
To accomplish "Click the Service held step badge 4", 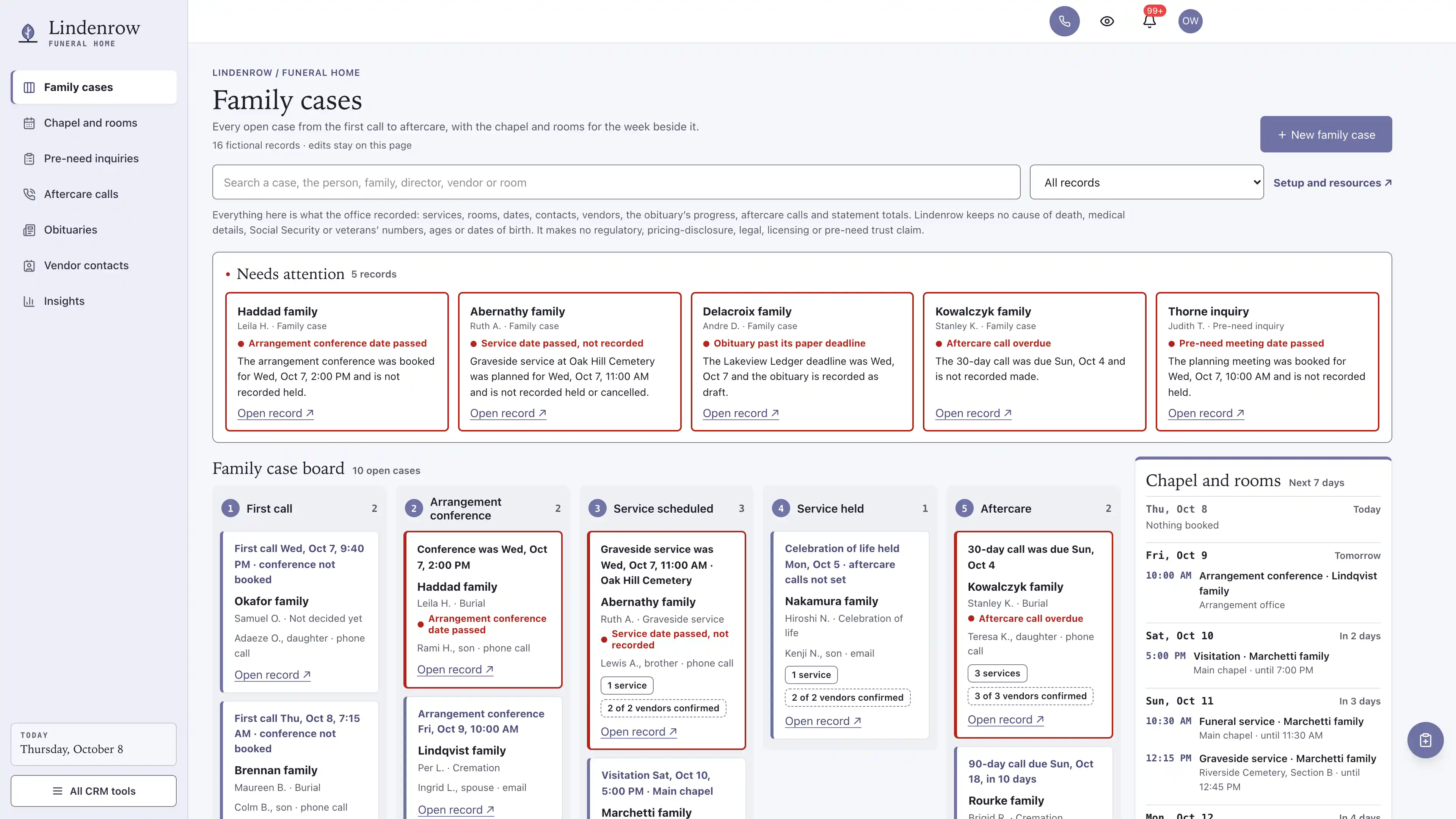I will [781, 508].
